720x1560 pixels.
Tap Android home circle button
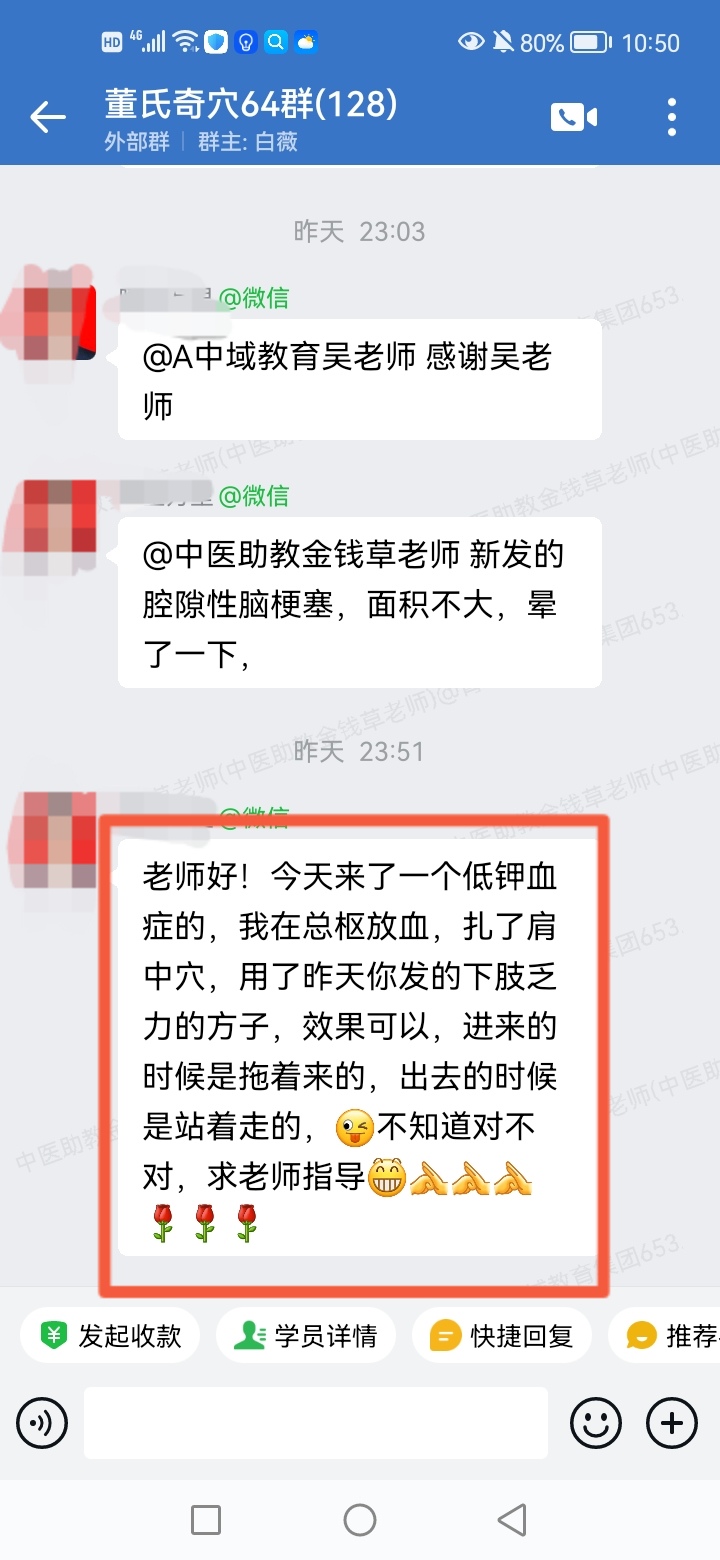(360, 1520)
